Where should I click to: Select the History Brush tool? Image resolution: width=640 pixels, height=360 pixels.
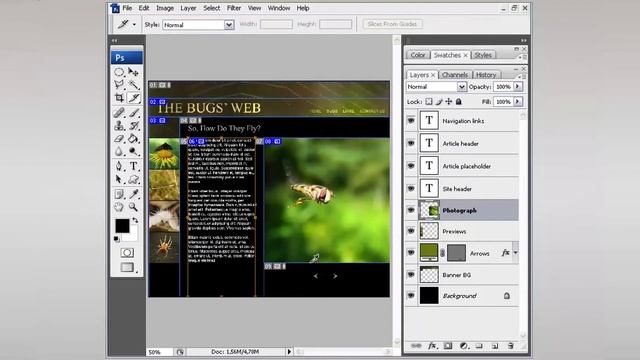click(133, 125)
